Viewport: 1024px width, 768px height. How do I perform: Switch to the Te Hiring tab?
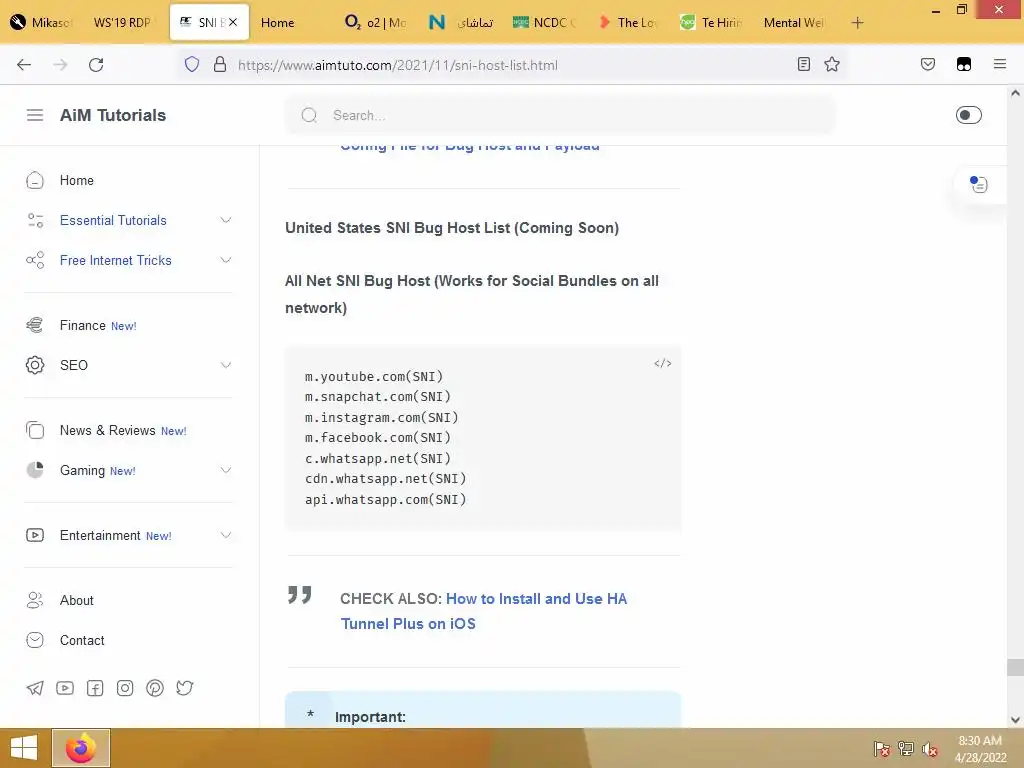pos(712,23)
